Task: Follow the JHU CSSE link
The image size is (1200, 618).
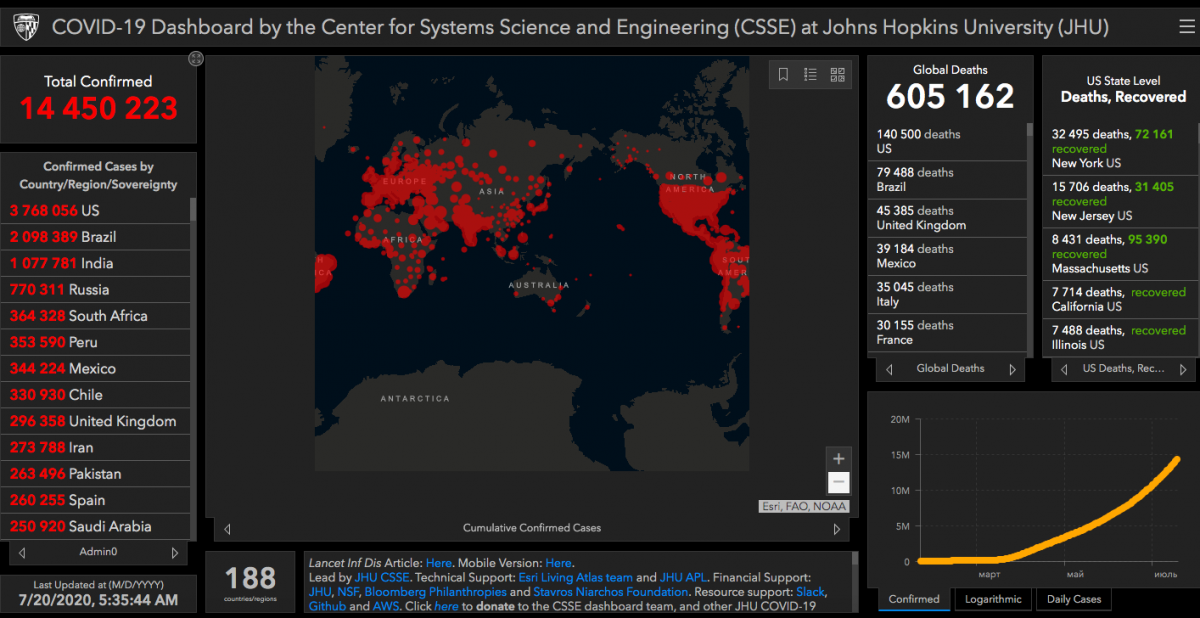Action: click(x=381, y=577)
